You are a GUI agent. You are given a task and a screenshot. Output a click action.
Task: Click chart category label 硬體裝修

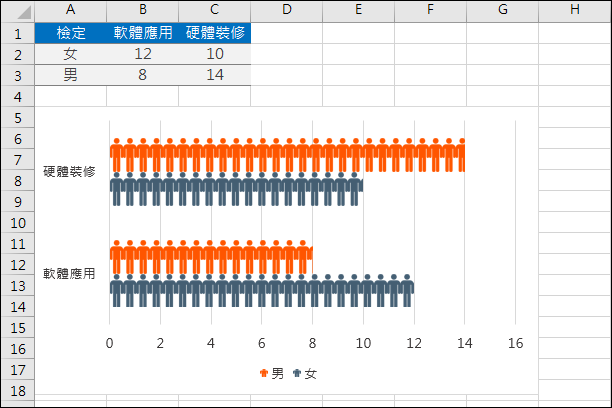[x=69, y=172]
